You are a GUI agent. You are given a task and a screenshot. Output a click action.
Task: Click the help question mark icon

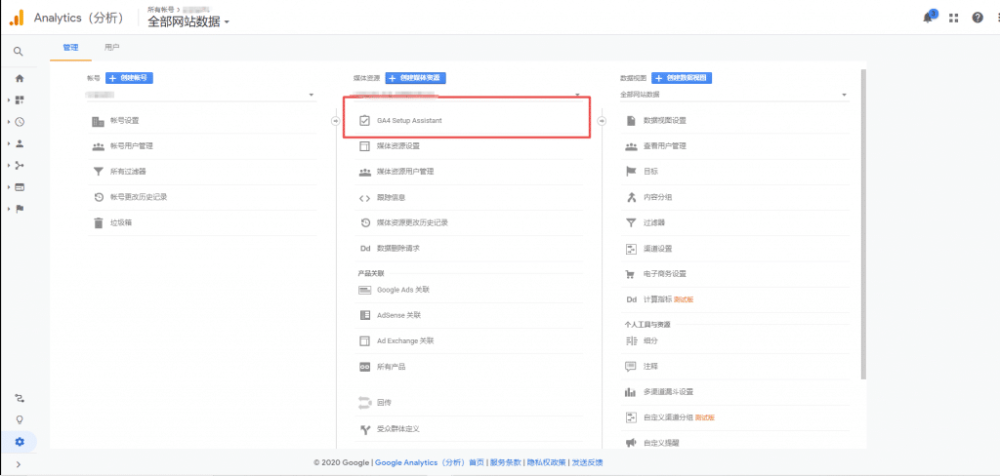point(978,18)
